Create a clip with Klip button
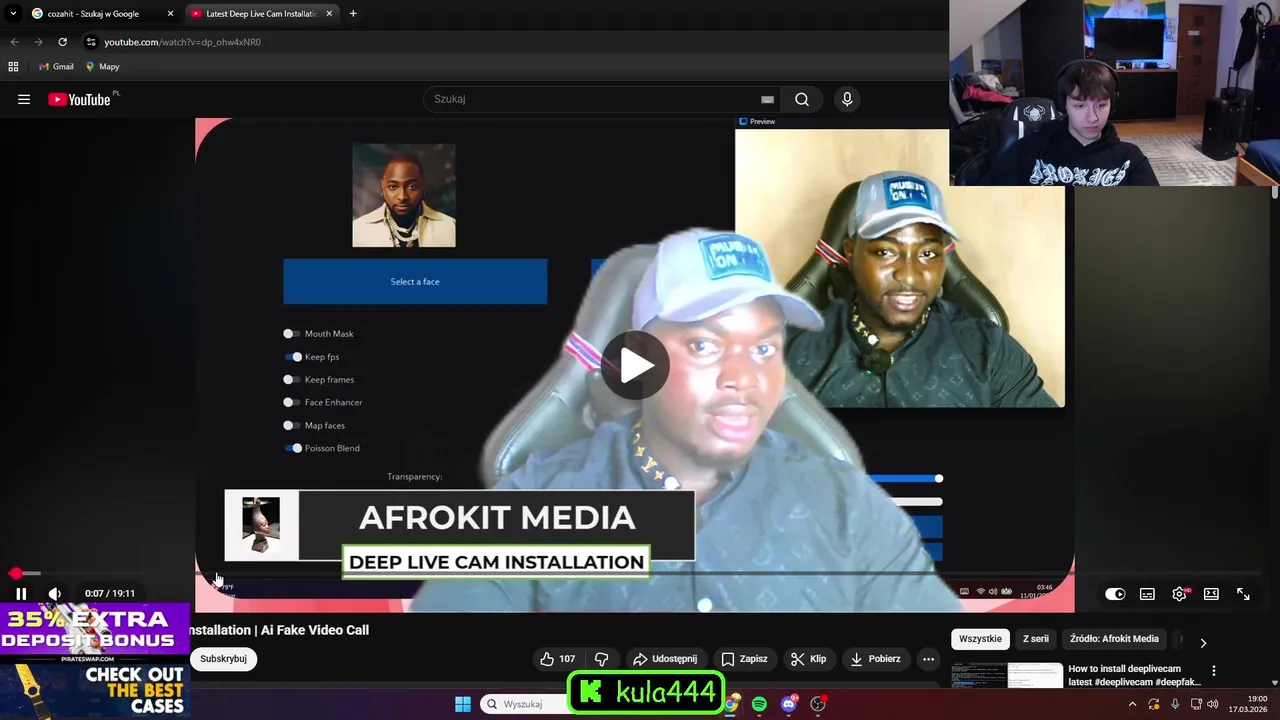The width and height of the screenshot is (1280, 720). click(x=808, y=659)
